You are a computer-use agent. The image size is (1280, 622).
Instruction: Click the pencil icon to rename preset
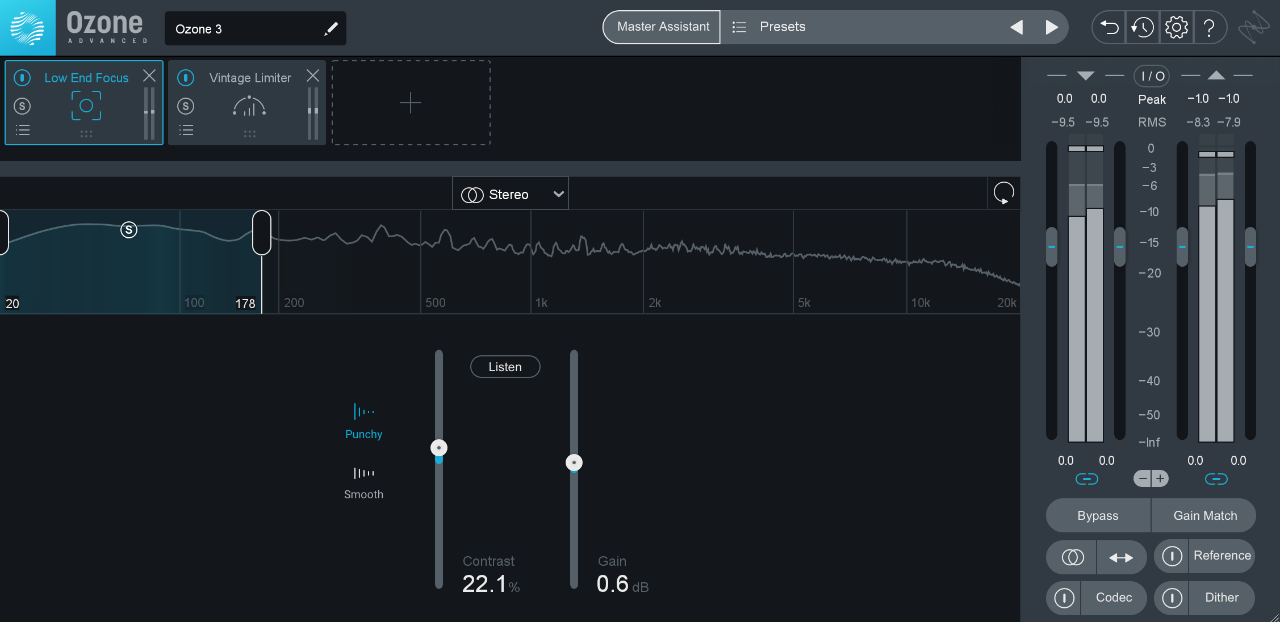331,29
